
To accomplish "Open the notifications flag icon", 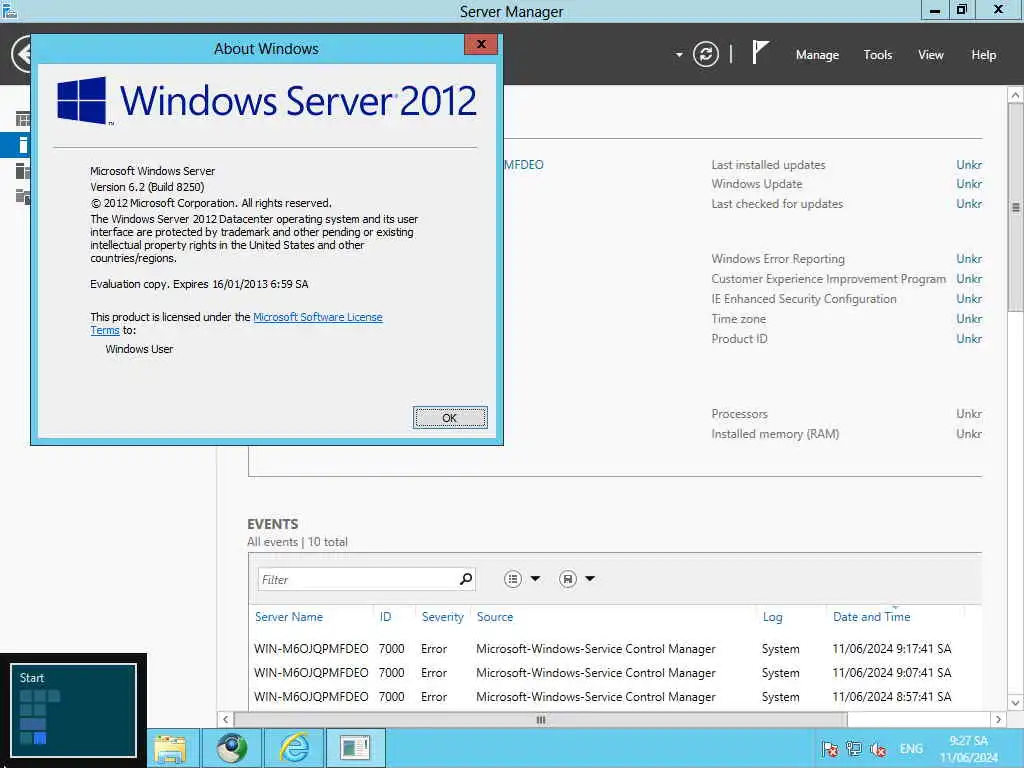I will [760, 52].
